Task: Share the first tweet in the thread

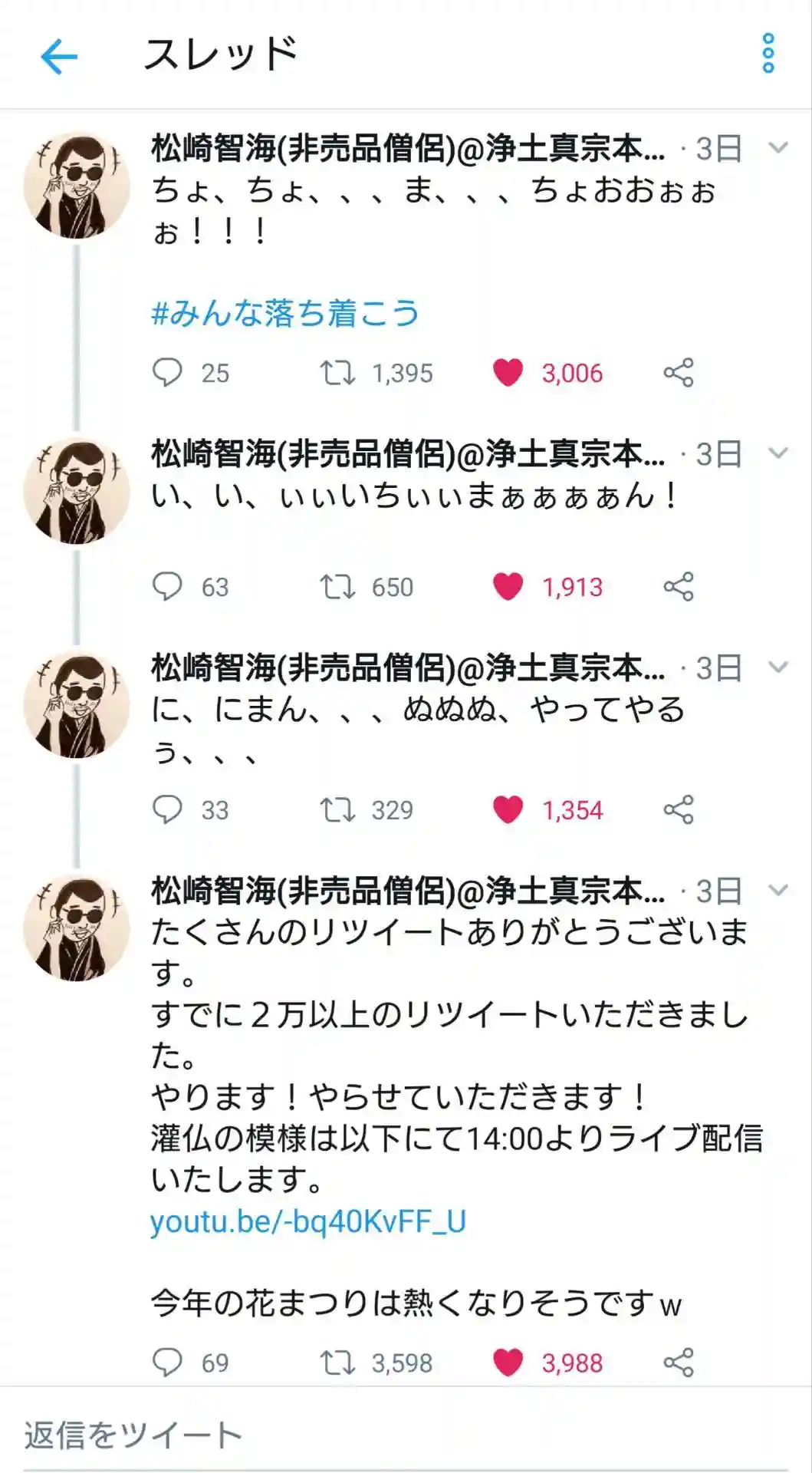Action: pyautogui.click(x=679, y=373)
